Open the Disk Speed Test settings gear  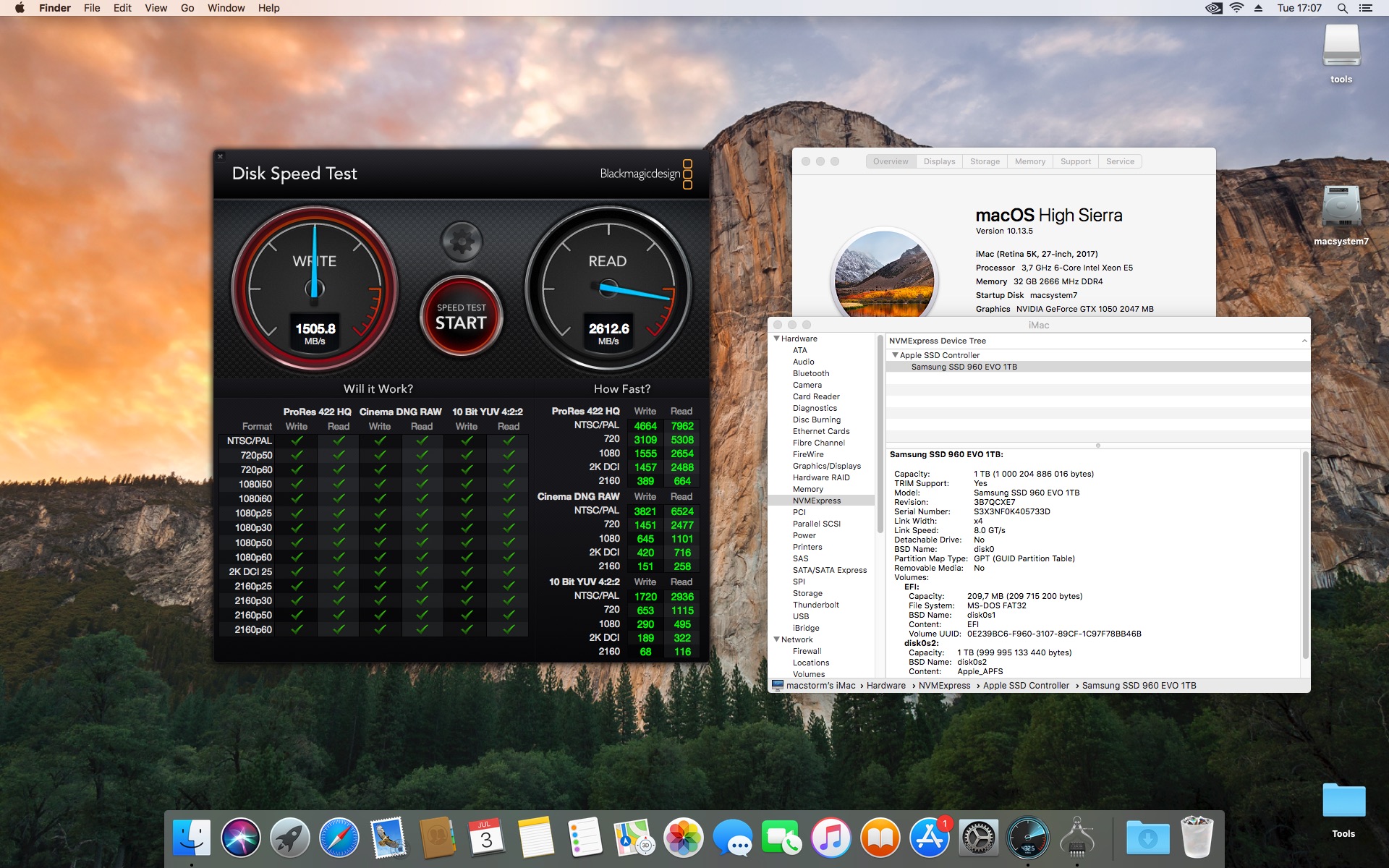point(462,241)
